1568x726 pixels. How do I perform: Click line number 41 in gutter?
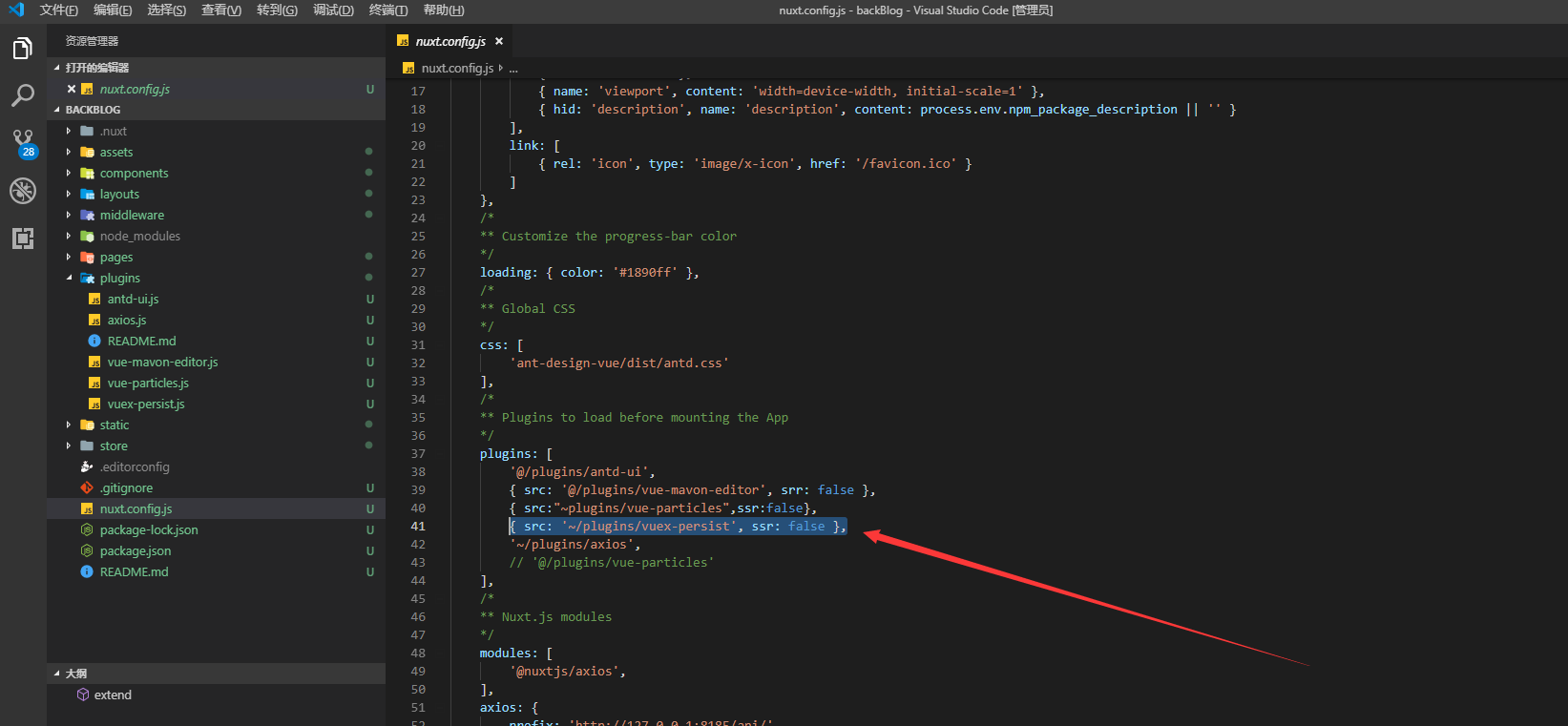point(418,527)
